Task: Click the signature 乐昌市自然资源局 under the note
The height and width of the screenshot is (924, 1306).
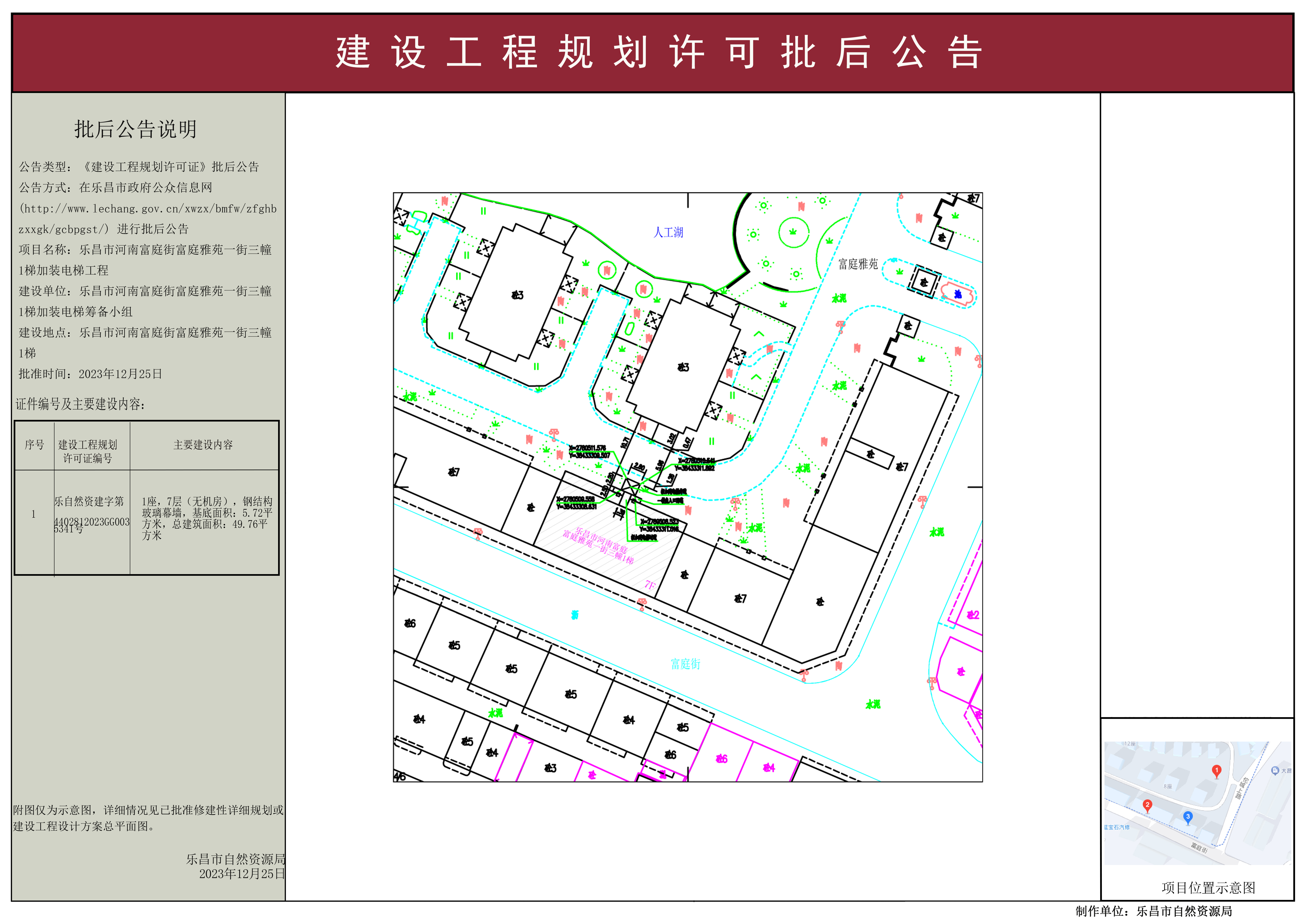Action: click(236, 859)
